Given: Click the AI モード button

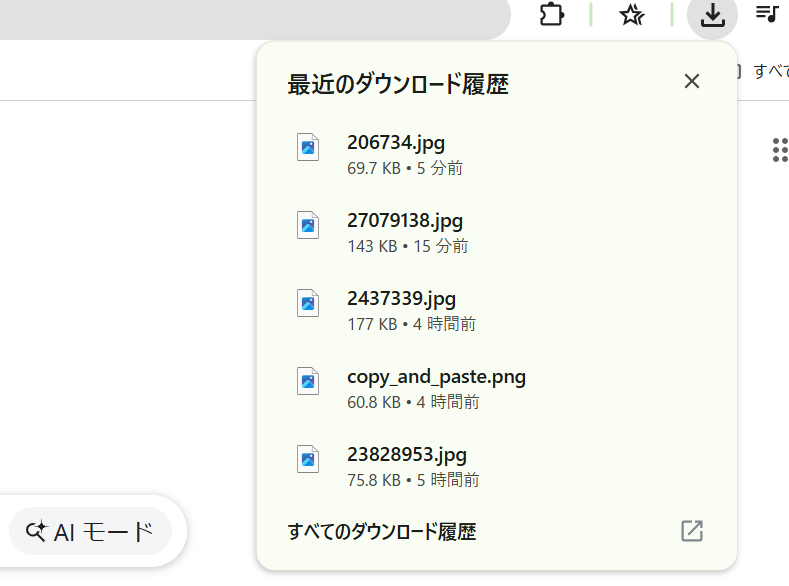Looking at the screenshot, I should point(91,532).
